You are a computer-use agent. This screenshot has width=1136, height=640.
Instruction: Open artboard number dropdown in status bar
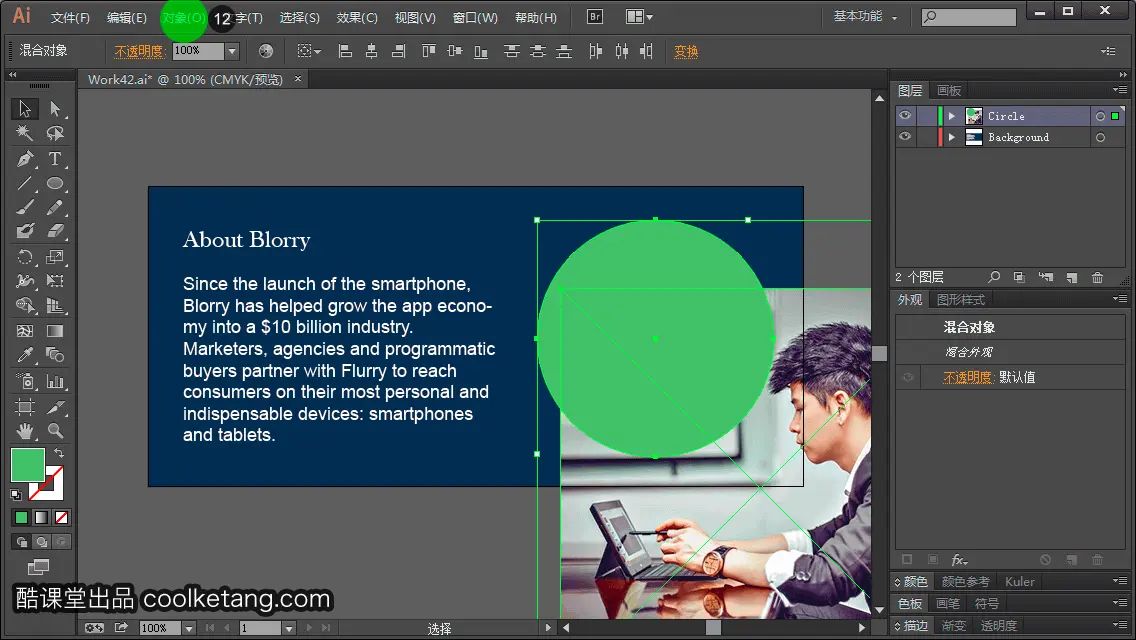point(288,628)
